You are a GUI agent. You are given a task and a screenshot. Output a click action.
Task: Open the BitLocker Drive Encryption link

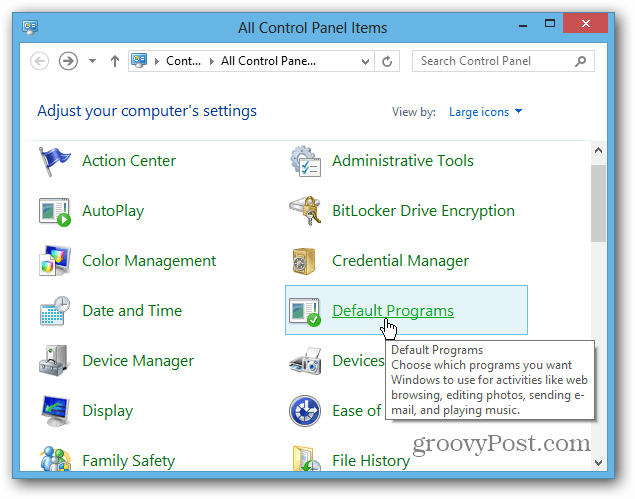(x=423, y=211)
